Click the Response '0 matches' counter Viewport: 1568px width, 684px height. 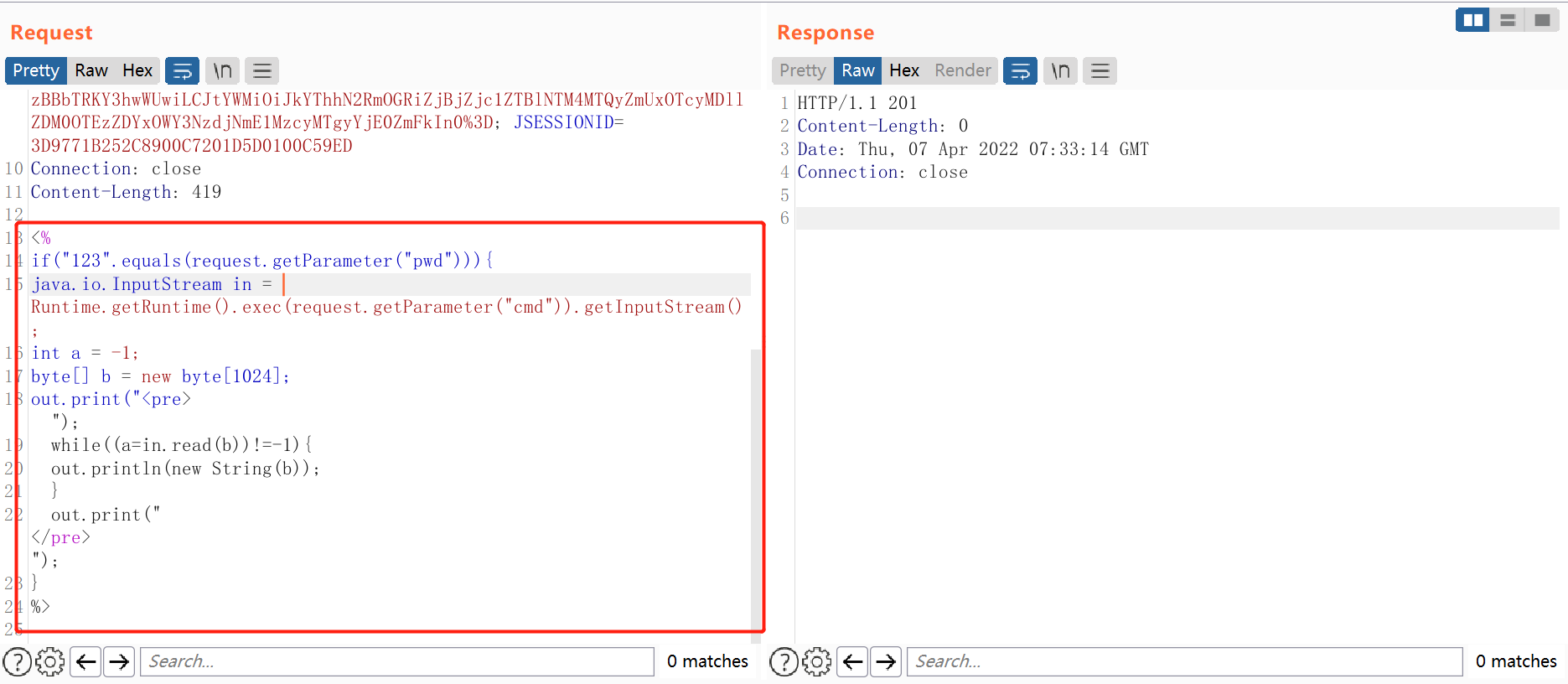(1516, 661)
